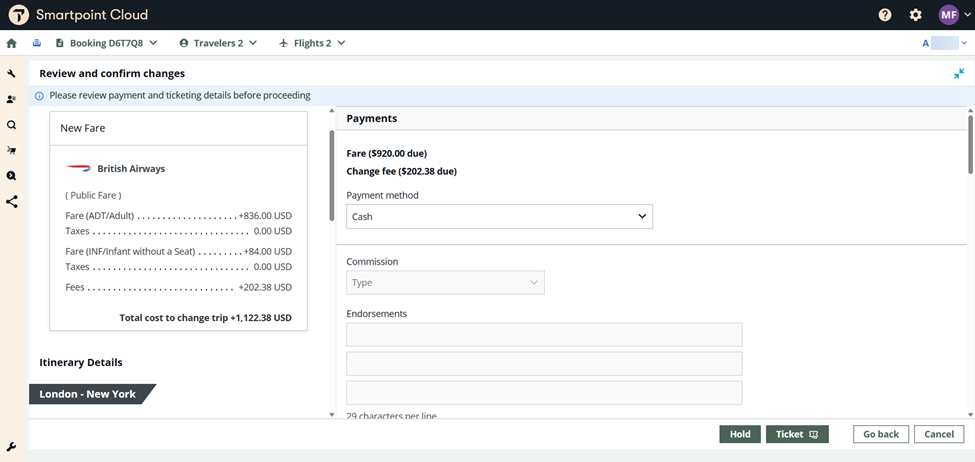Image resolution: width=975 pixels, height=462 pixels.
Task: Click the Hold button
Action: tap(739, 434)
